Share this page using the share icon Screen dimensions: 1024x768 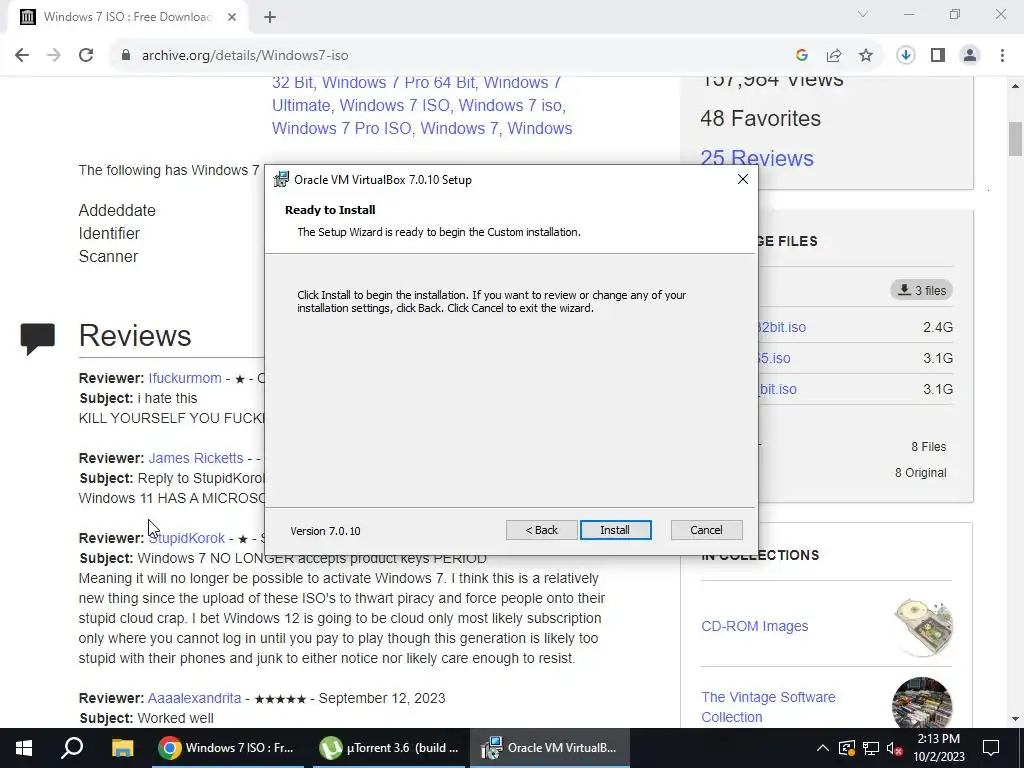(834, 56)
